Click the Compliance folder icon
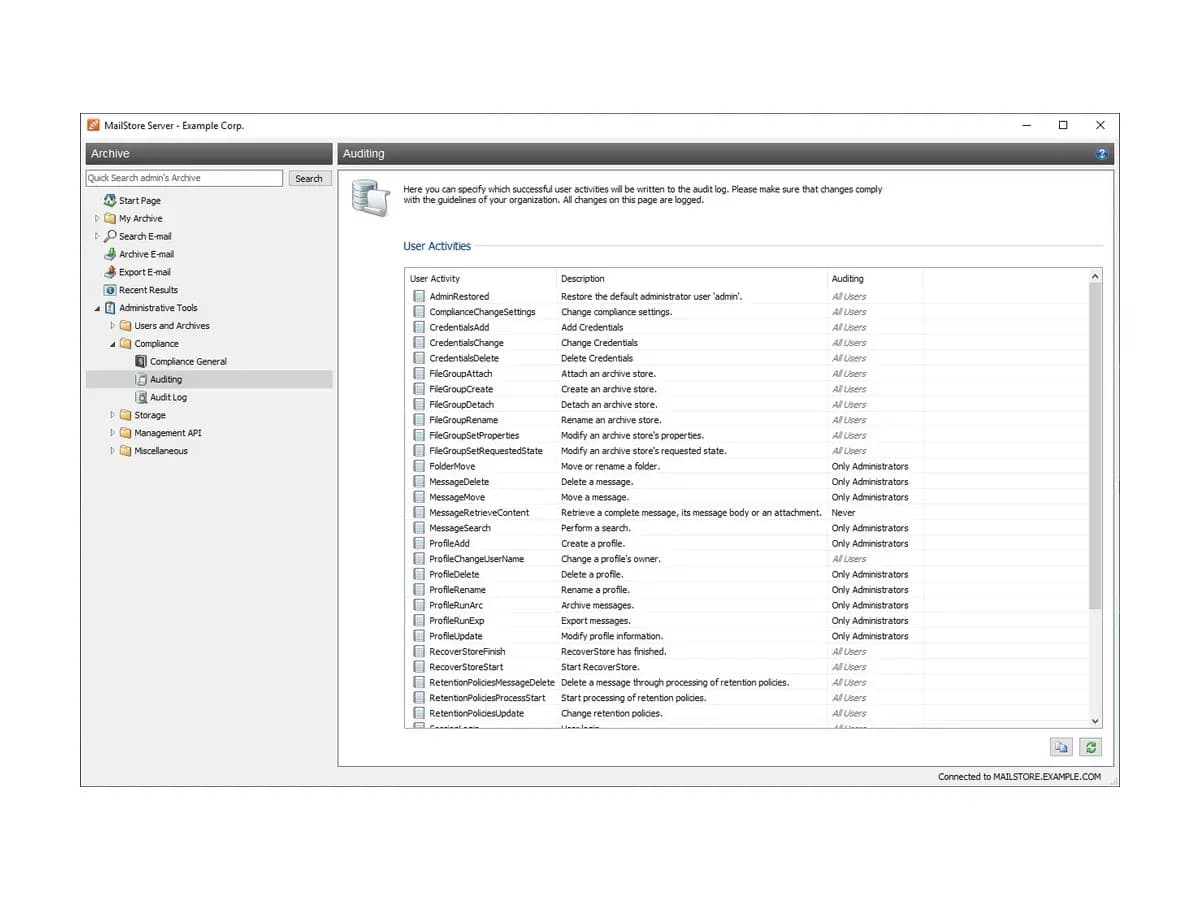Screen dimensions: 1200x900 point(125,344)
